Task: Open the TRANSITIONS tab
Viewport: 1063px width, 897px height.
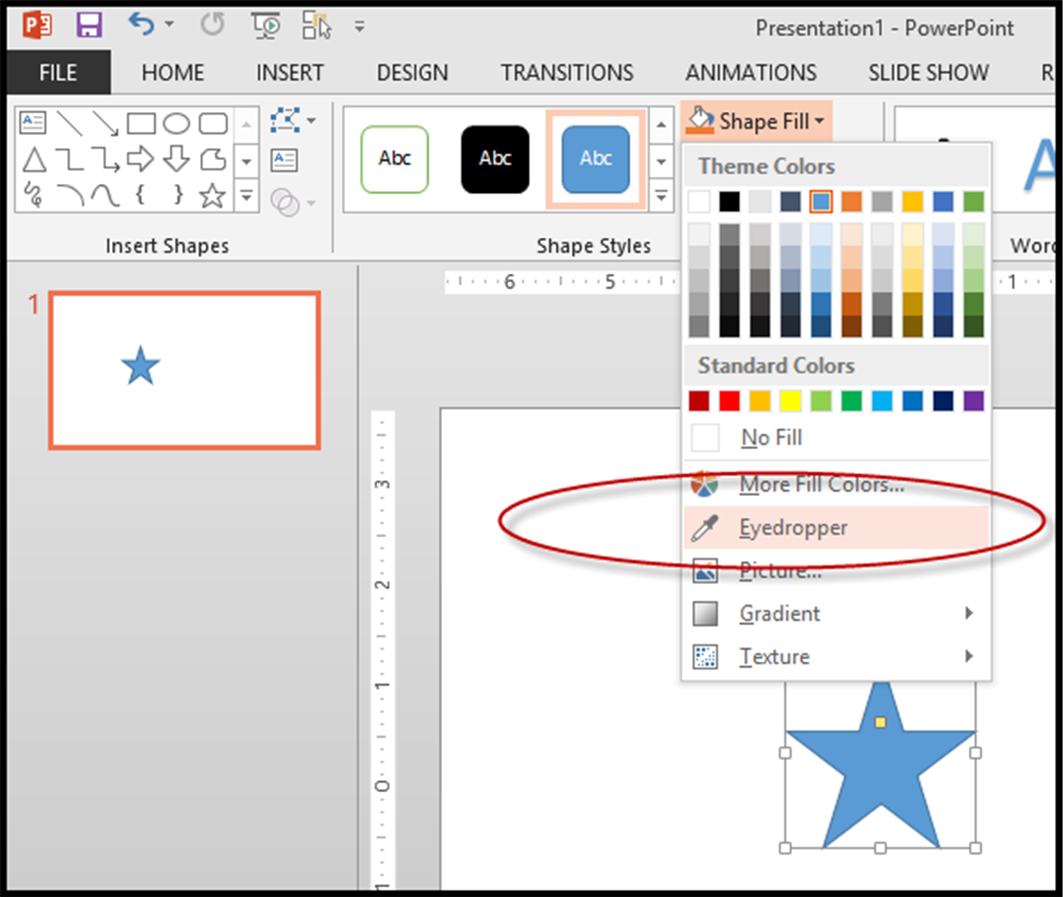Action: pos(567,73)
